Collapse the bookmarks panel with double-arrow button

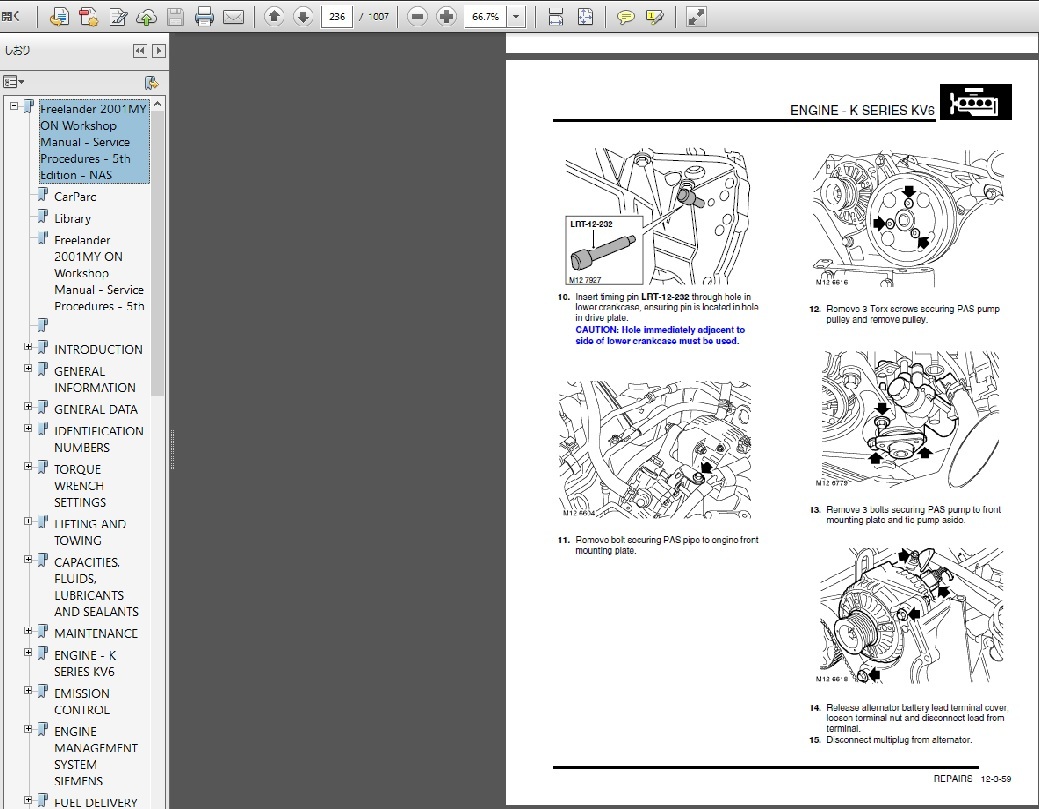pyautogui.click(x=139, y=51)
